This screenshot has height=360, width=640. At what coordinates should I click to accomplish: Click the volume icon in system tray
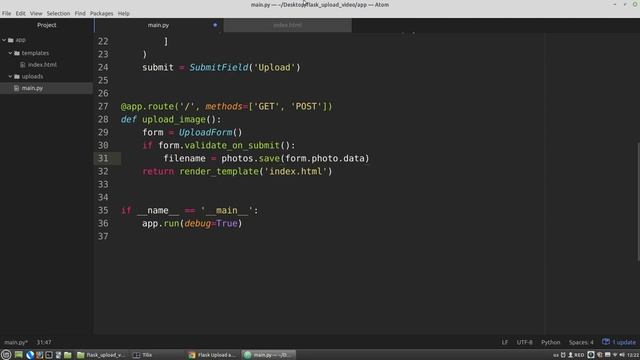point(622,355)
